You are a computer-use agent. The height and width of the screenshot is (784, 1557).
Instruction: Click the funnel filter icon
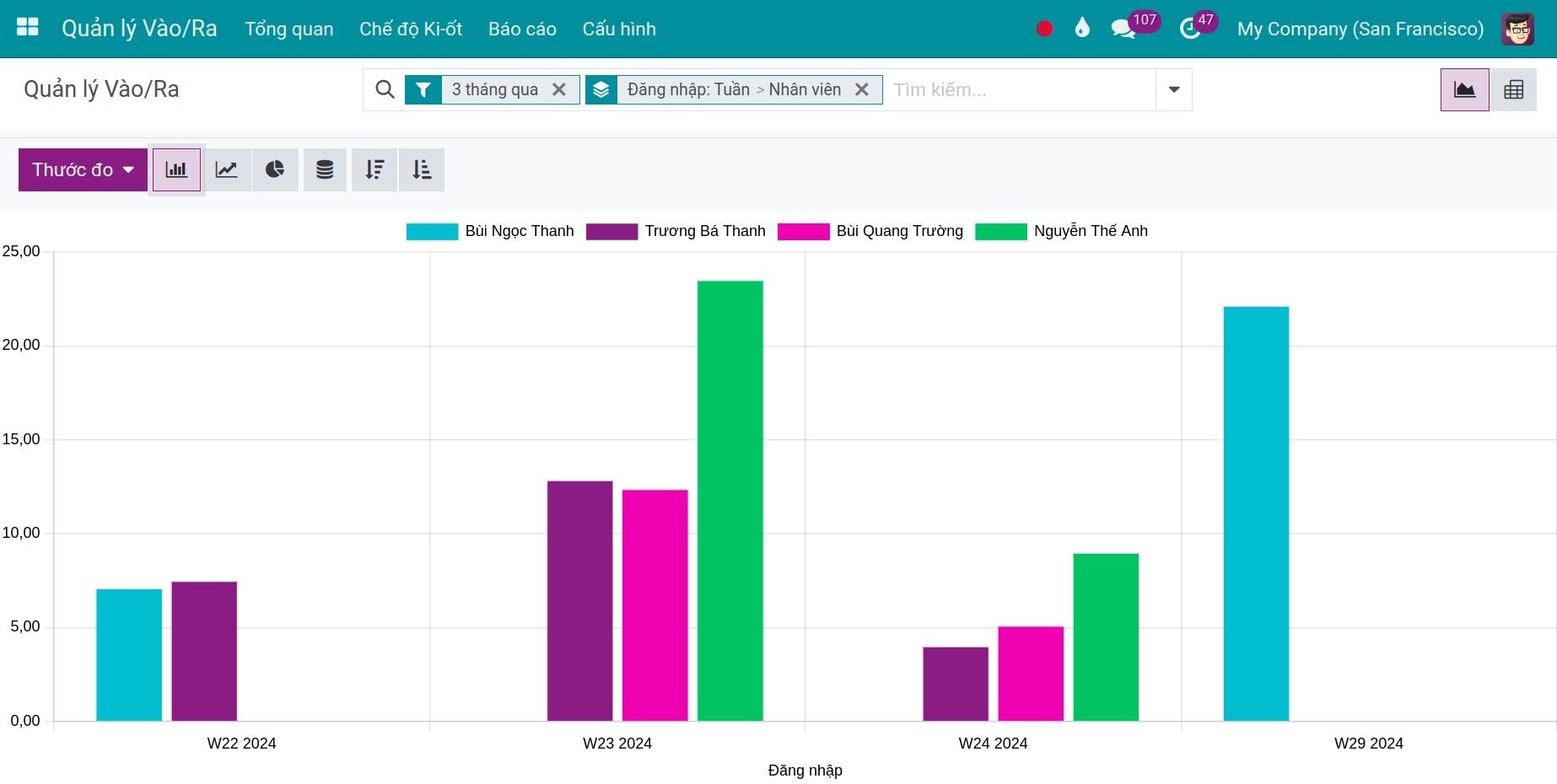click(423, 89)
